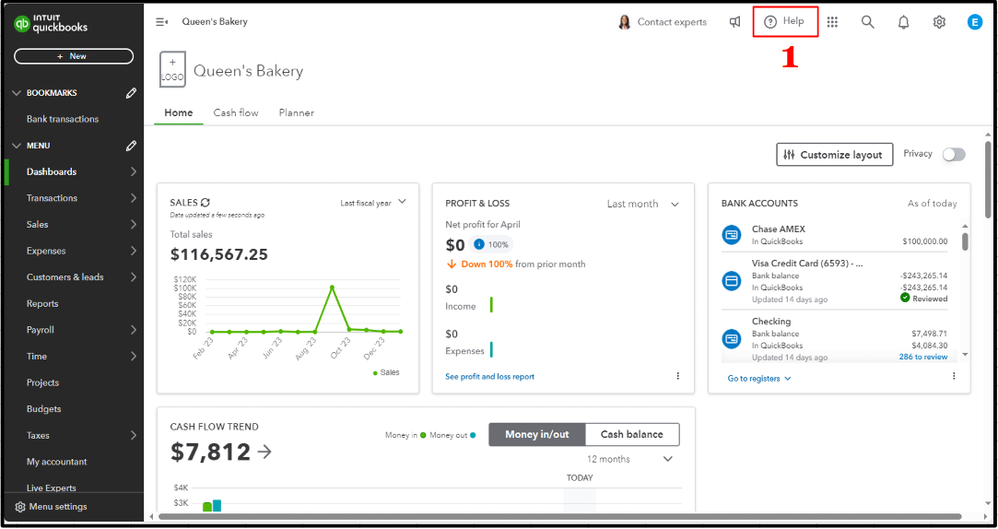Open Budgets in the sidebar
Image resolution: width=998 pixels, height=529 pixels.
(44, 409)
